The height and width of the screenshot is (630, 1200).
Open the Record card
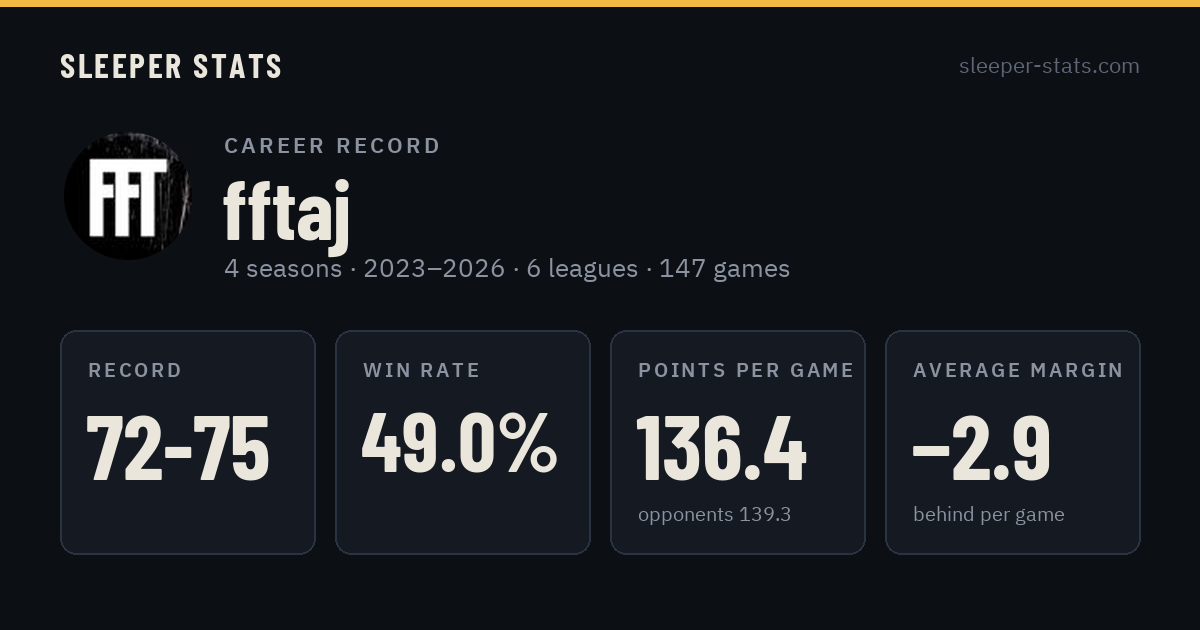point(188,442)
